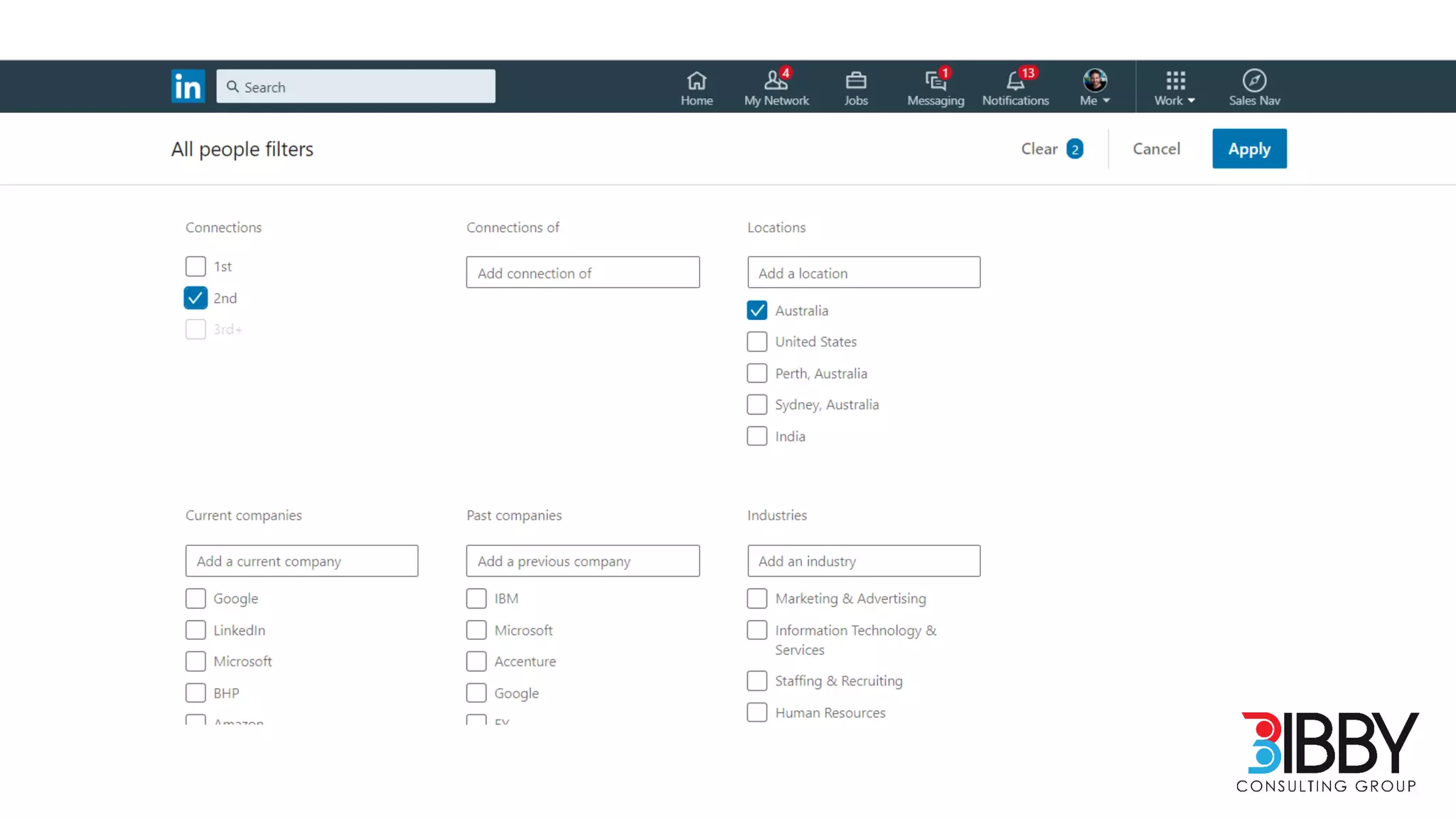
Task: Click the Add a current company field
Action: [x=301, y=561]
